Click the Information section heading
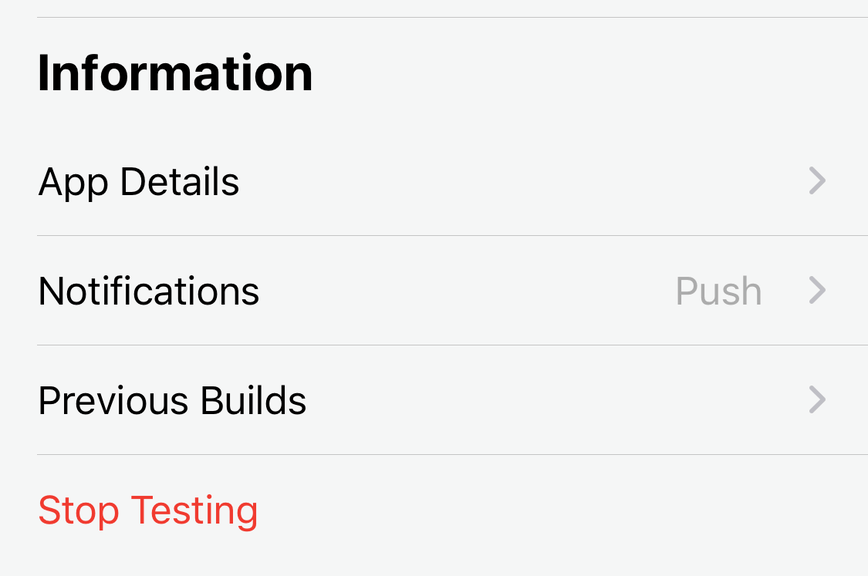The width and height of the screenshot is (868, 576). (175, 74)
